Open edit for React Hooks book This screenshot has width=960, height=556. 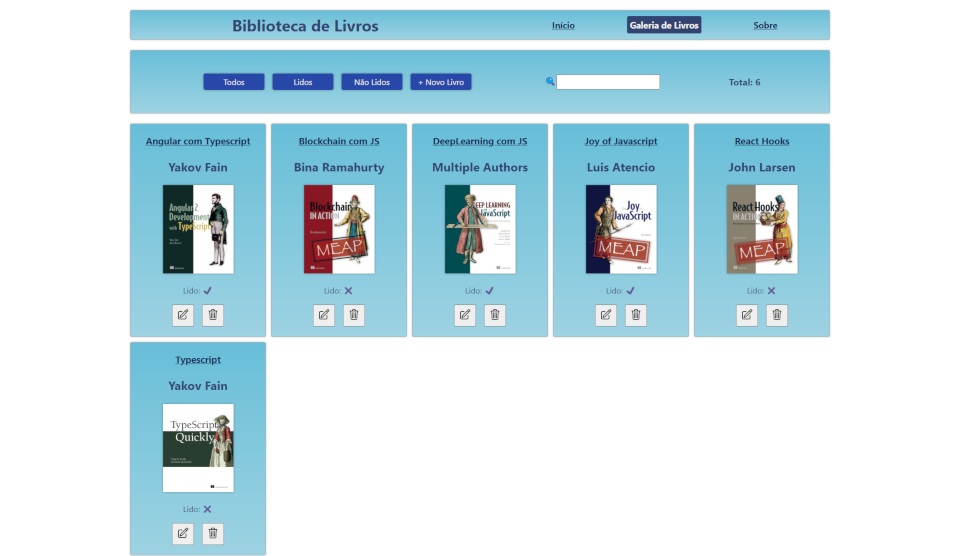coord(747,315)
